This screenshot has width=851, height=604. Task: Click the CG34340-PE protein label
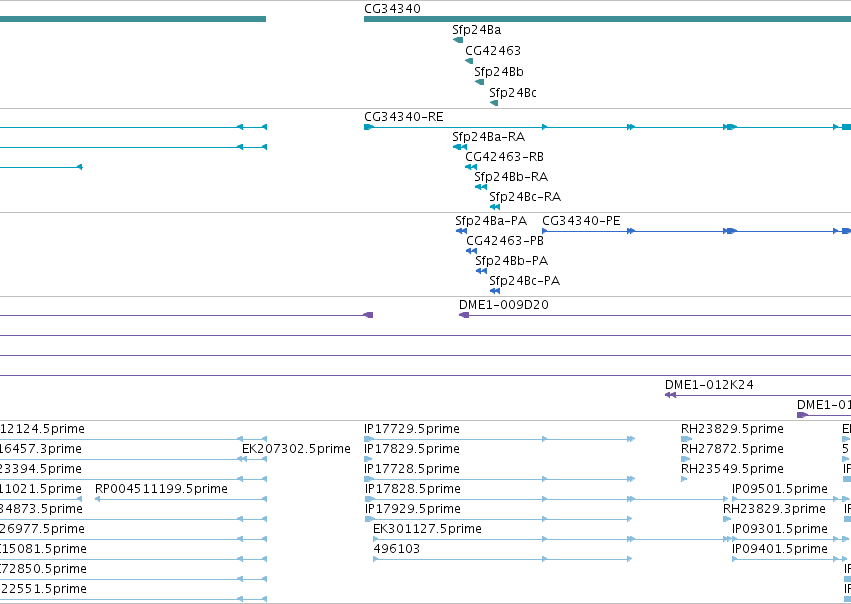click(581, 221)
